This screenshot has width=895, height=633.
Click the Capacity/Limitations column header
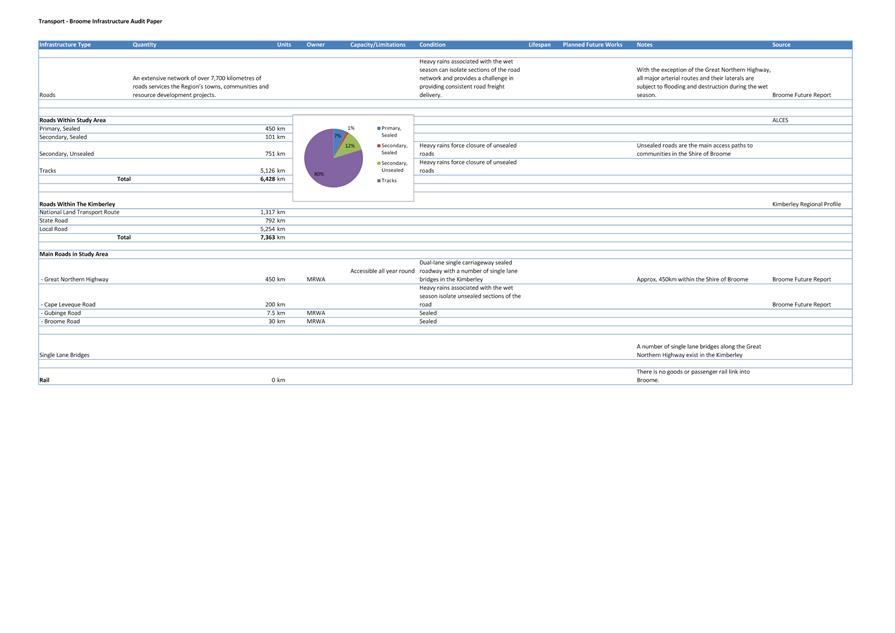point(377,45)
